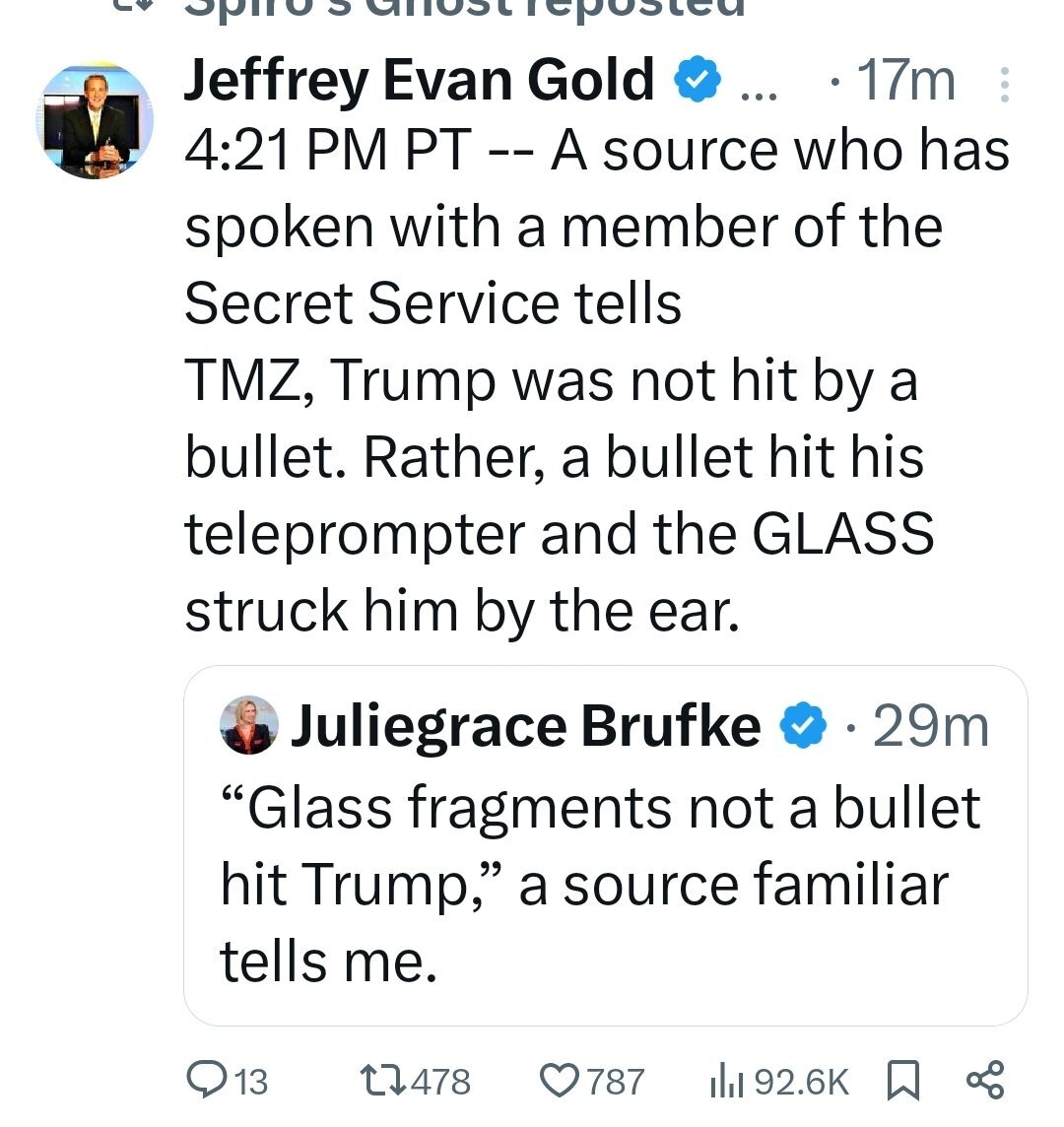Screen dimensions: 1064x1127
Task: Open the main tweet text about TMZ
Action: click(597, 380)
